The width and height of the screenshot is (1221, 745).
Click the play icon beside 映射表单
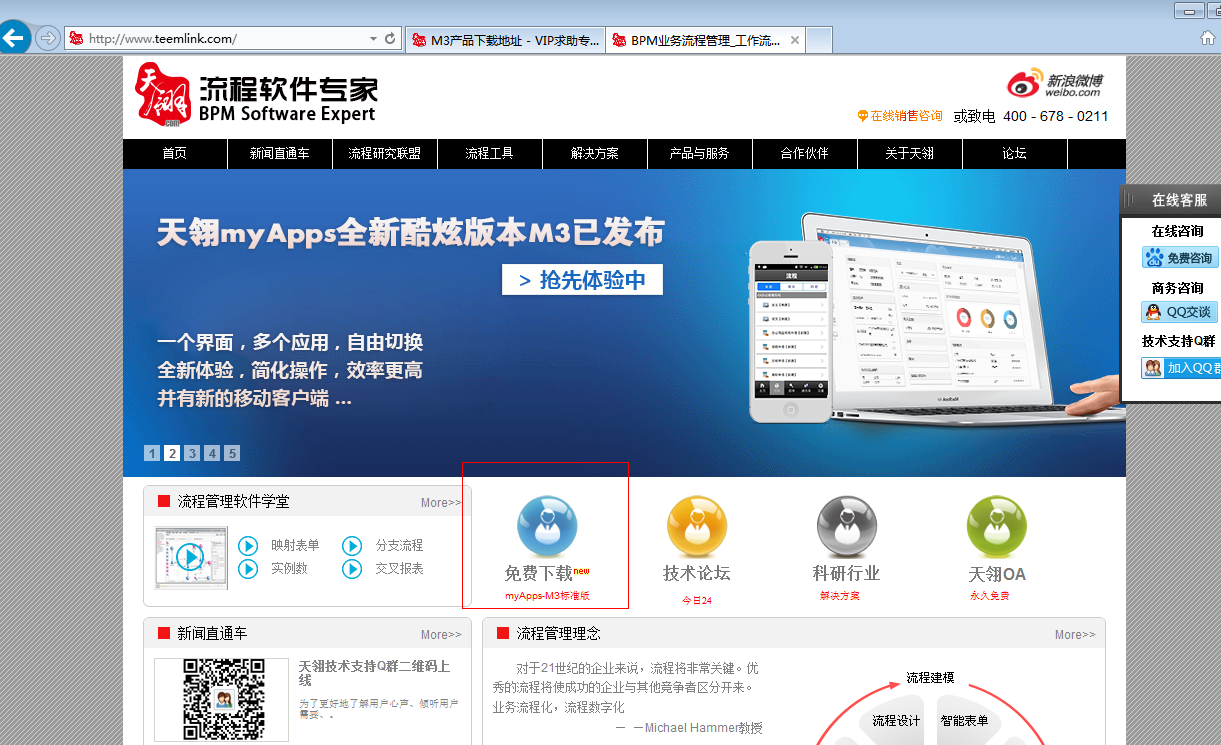pos(248,546)
